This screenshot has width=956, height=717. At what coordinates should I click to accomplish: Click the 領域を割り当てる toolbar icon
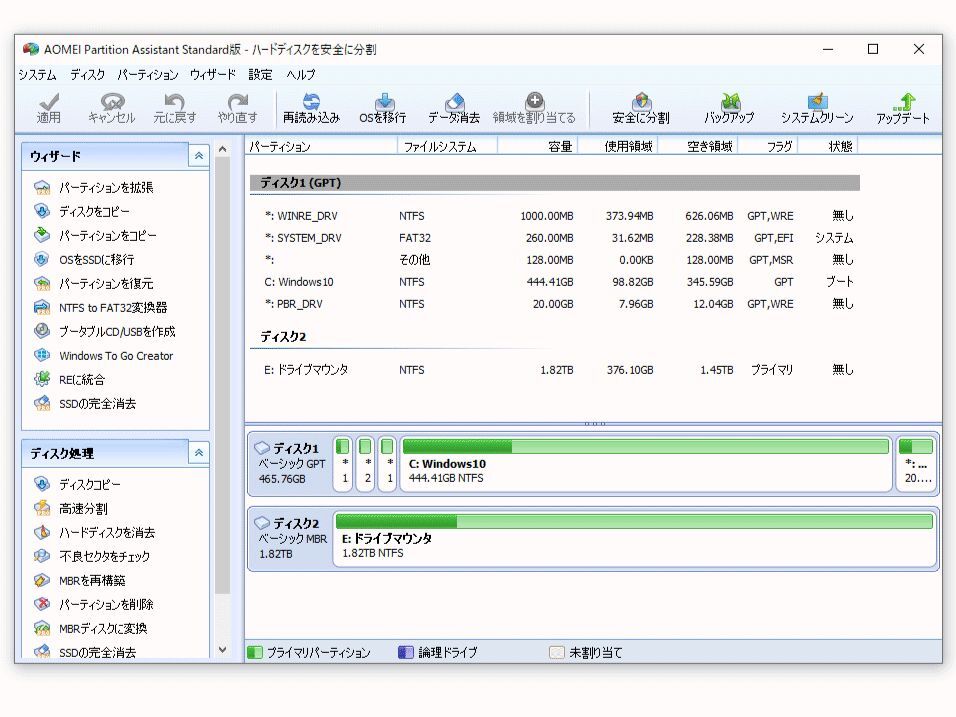[x=534, y=109]
